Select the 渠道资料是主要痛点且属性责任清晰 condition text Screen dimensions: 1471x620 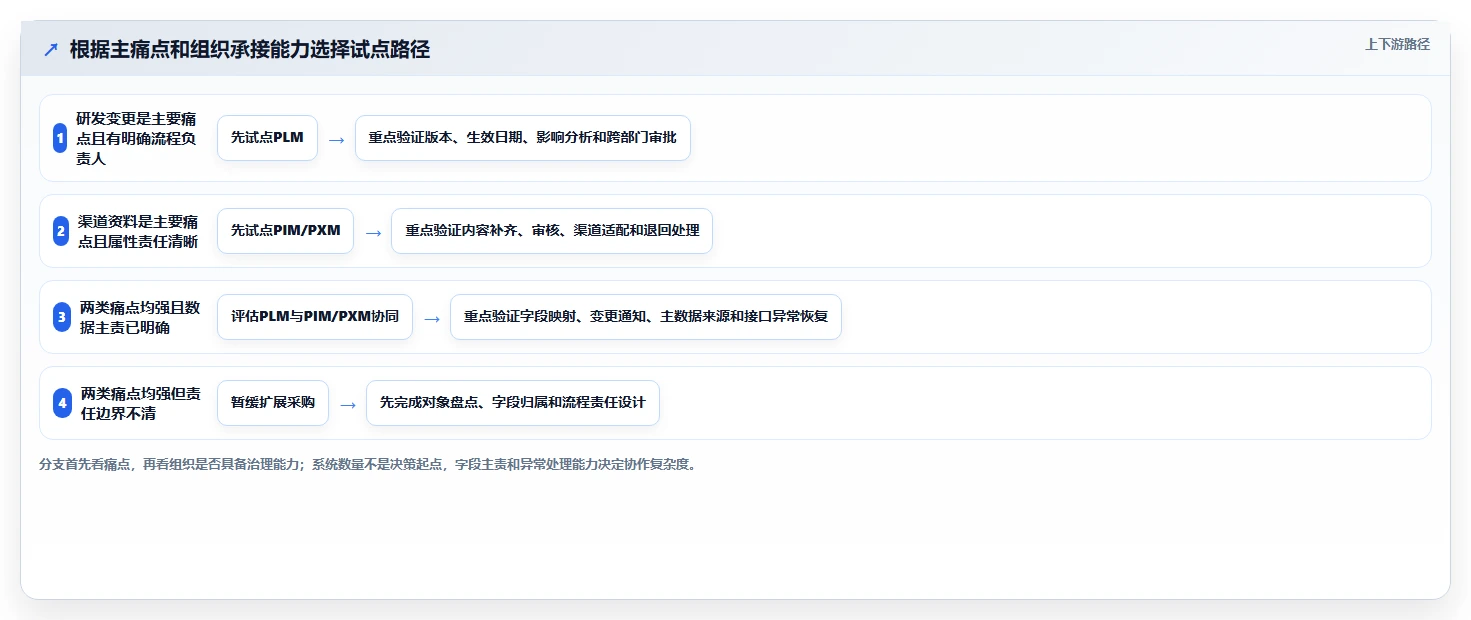point(138,231)
